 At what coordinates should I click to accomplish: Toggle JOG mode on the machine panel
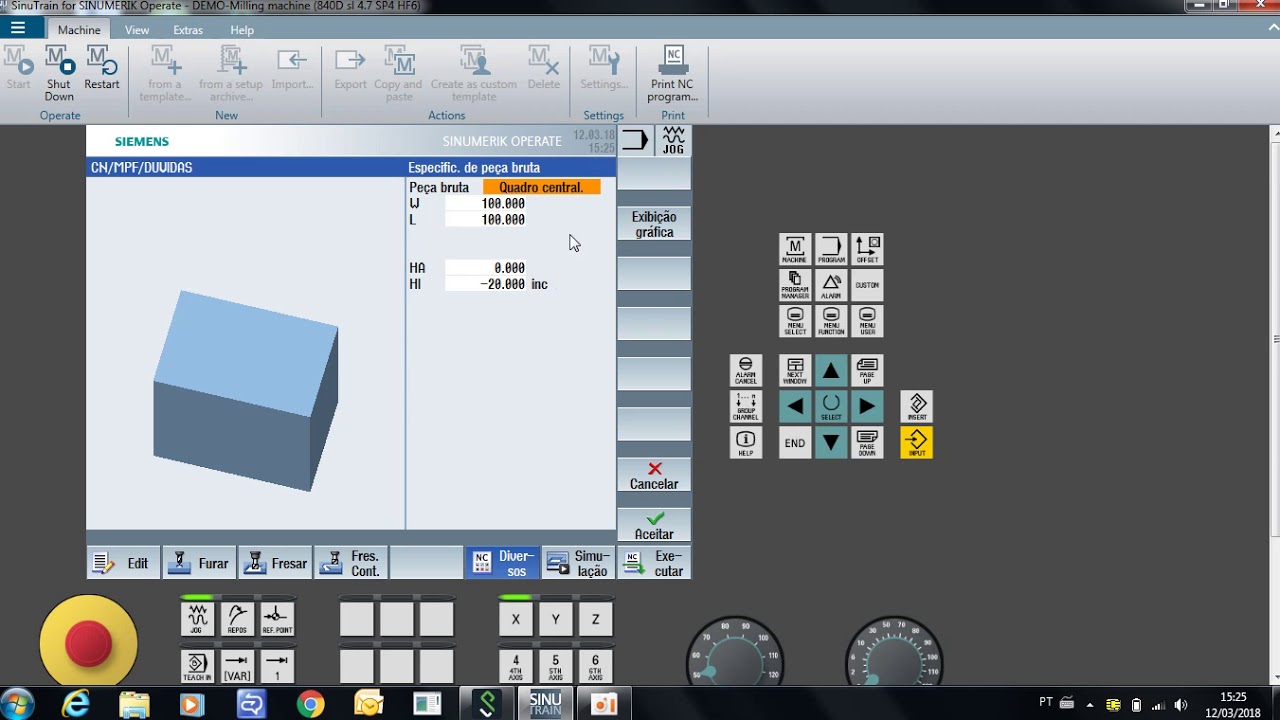pos(197,619)
